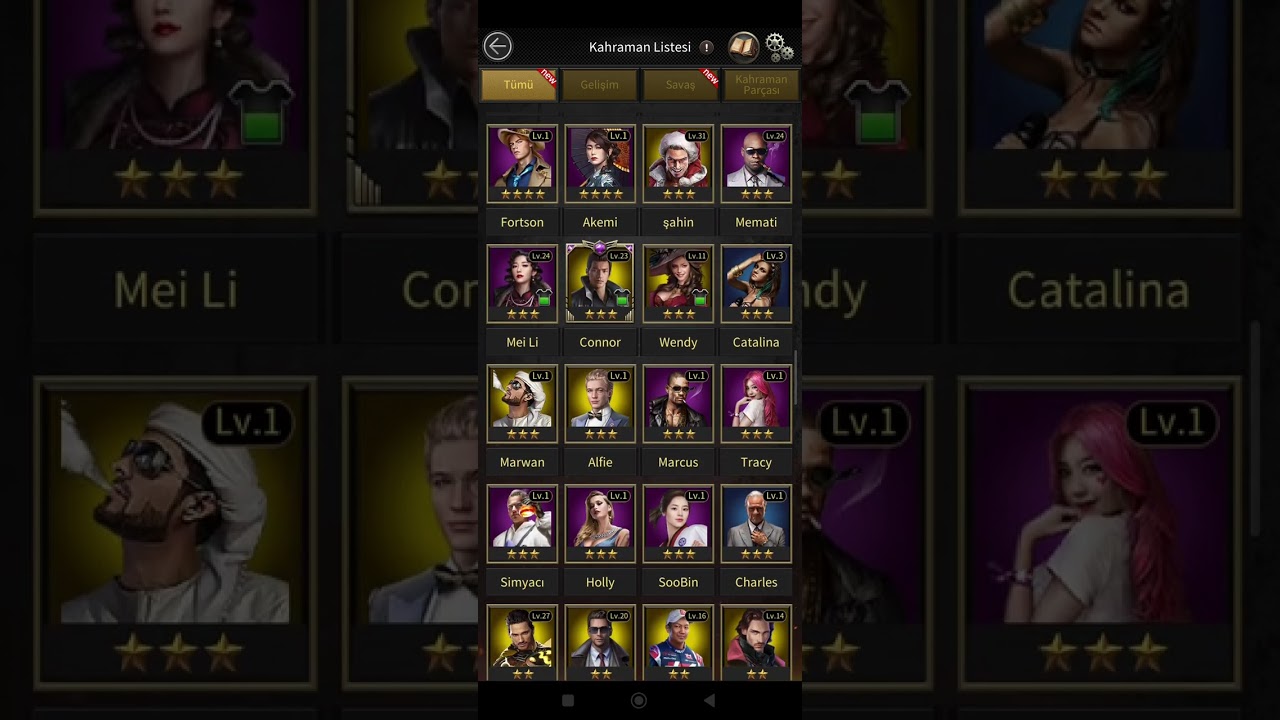This screenshot has height=720, width=1280.
Task: Open the gears settings icon
Action: (779, 47)
